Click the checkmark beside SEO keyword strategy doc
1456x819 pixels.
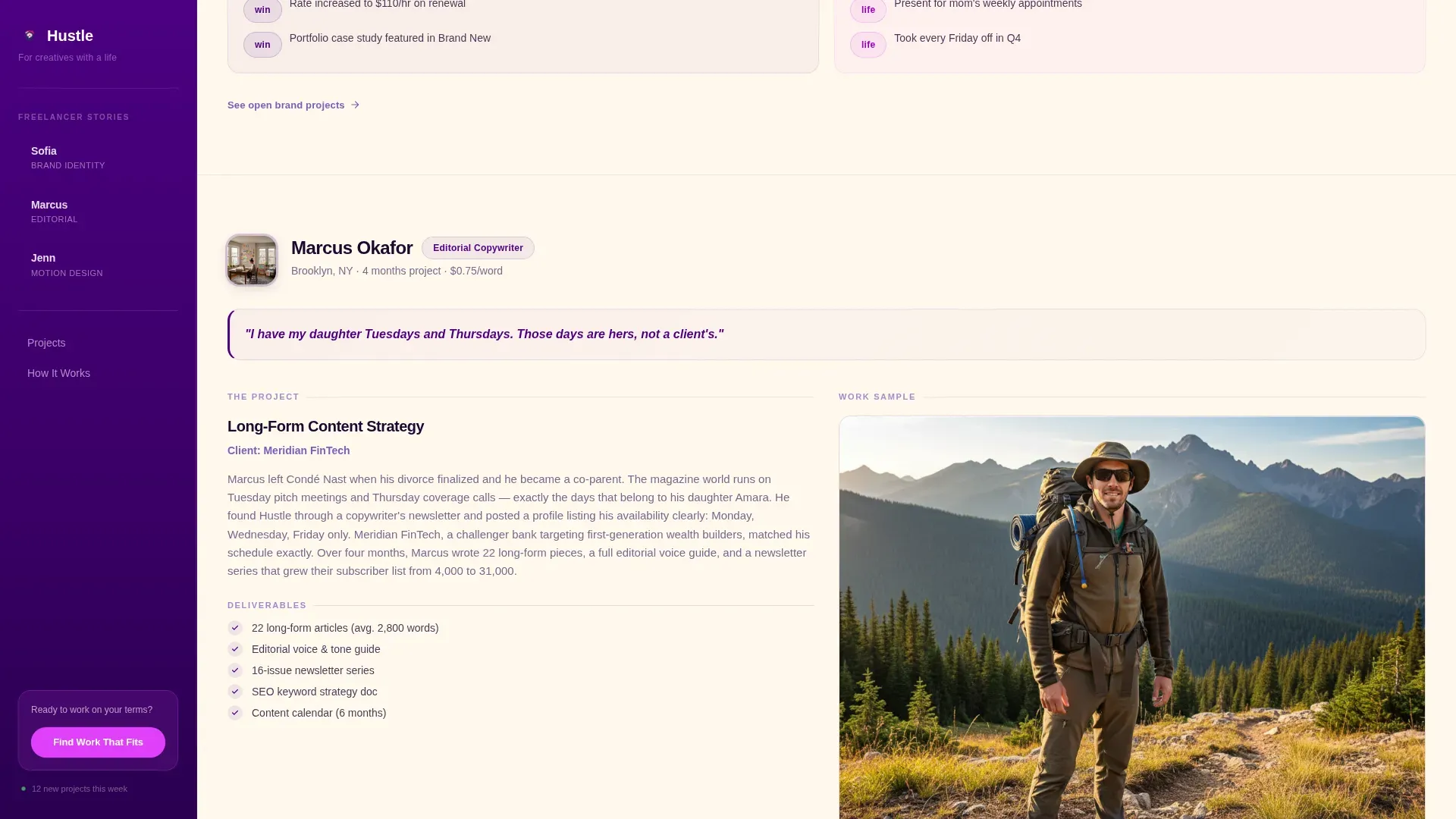[235, 692]
